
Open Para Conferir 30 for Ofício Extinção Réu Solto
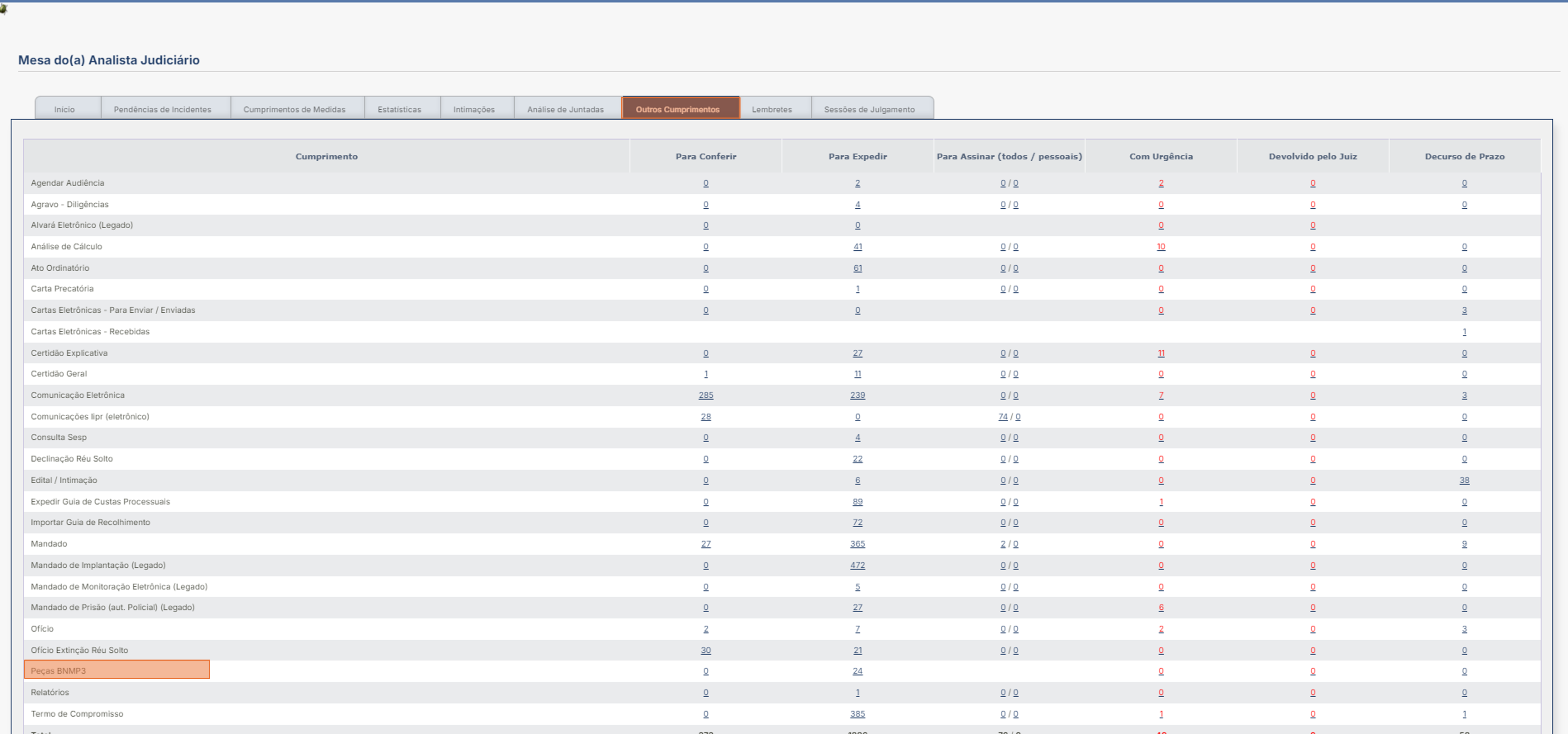[x=706, y=650]
